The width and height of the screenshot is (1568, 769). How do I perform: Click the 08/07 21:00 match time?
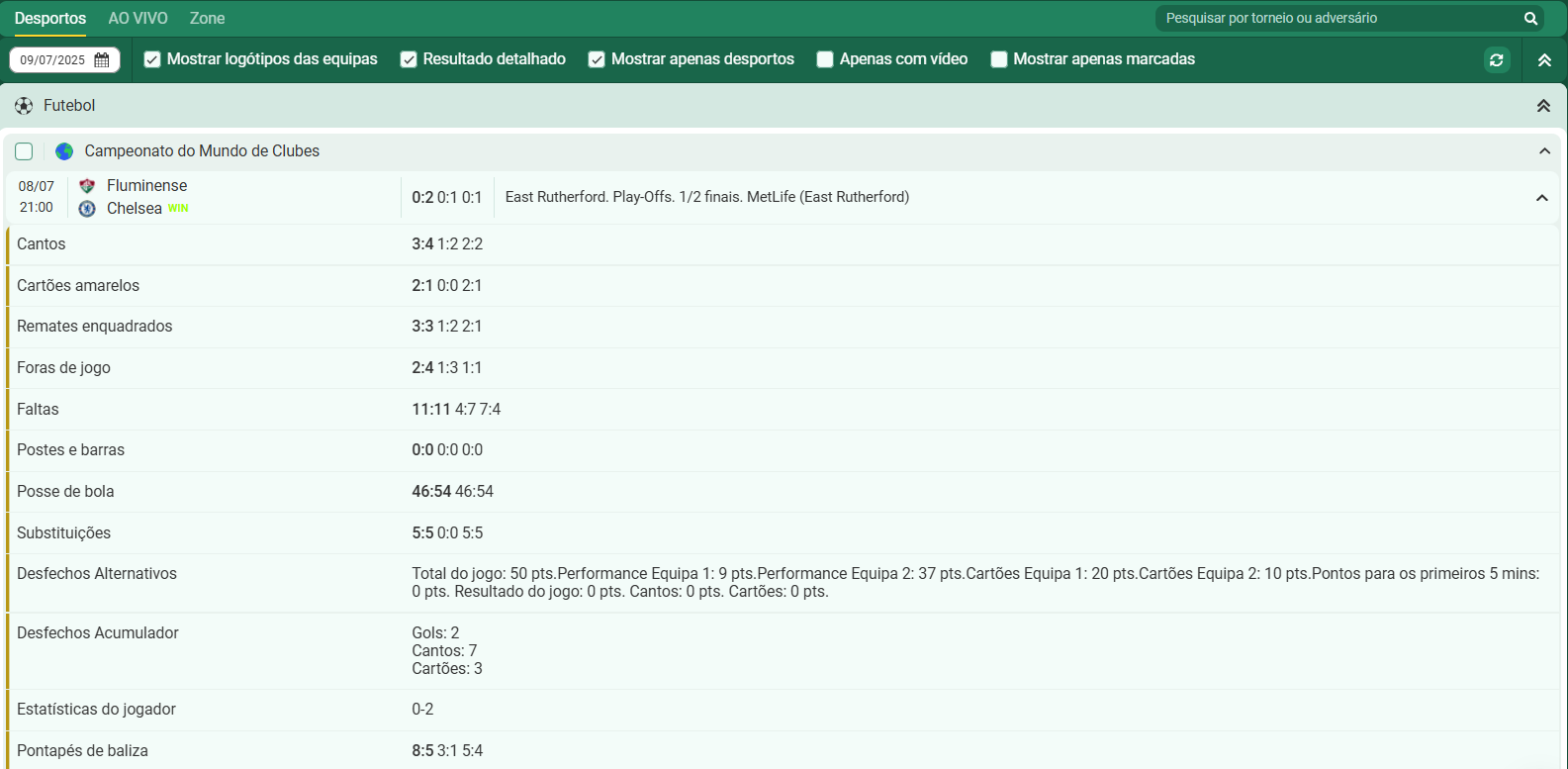(37, 197)
